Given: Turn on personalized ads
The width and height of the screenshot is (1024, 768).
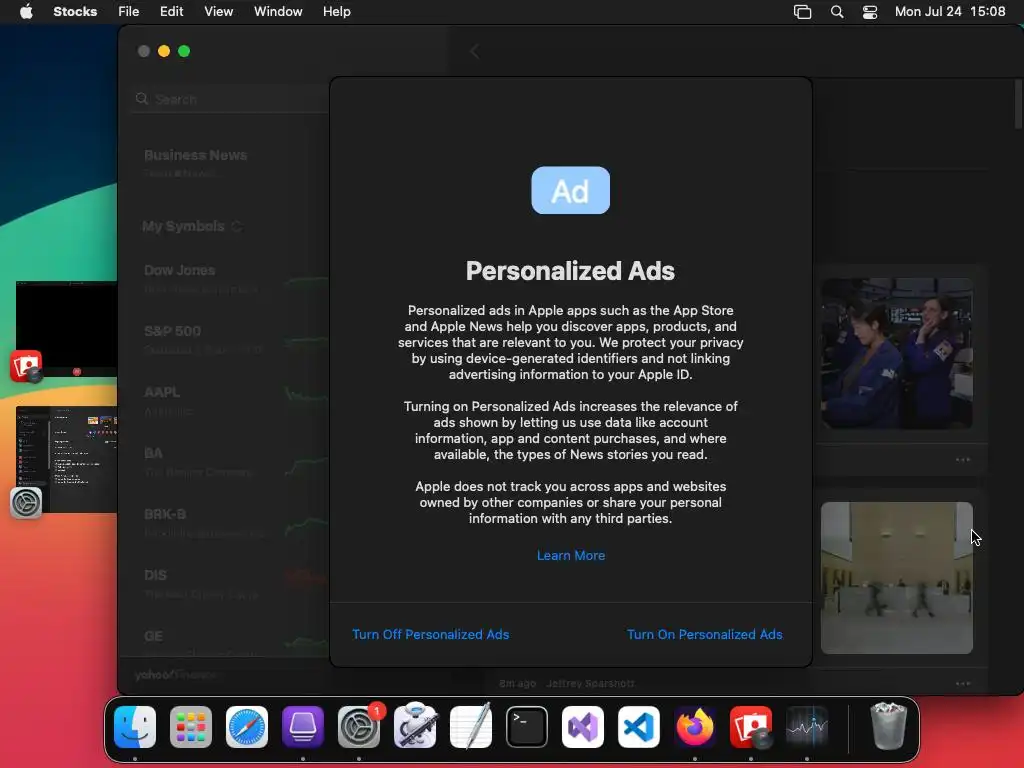Looking at the screenshot, I should pyautogui.click(x=705, y=634).
